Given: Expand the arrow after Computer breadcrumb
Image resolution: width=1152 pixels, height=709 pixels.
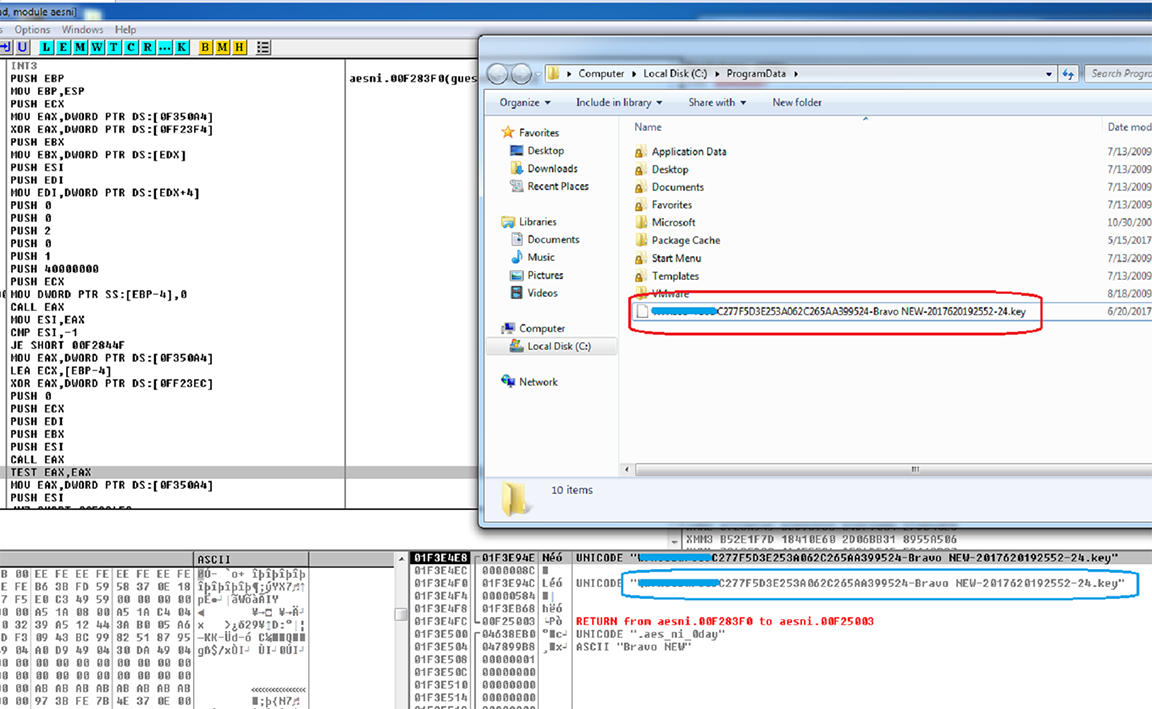Looking at the screenshot, I should point(634,73).
